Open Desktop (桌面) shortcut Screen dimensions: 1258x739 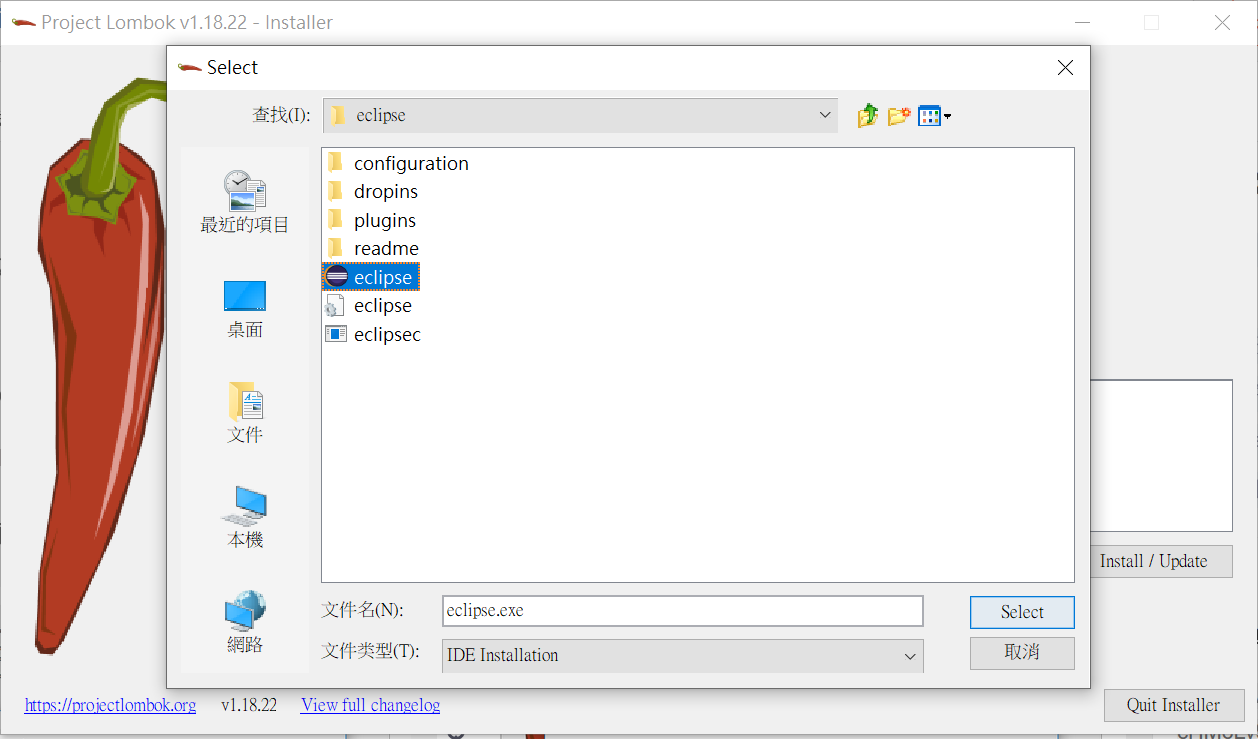click(x=245, y=309)
